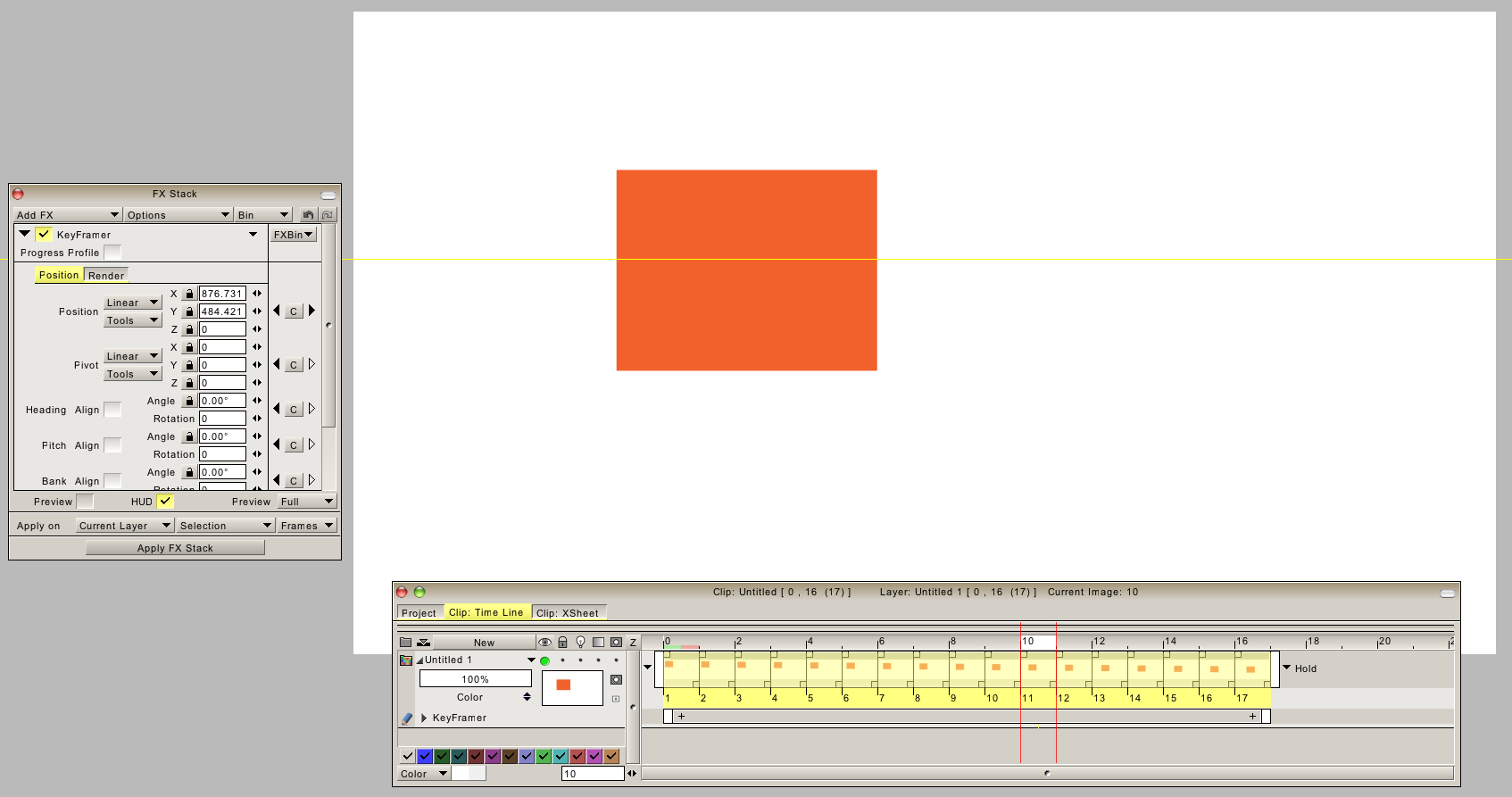Lock the Pitch Angle value
Viewport: 1512px width, 797px height.
(x=189, y=436)
